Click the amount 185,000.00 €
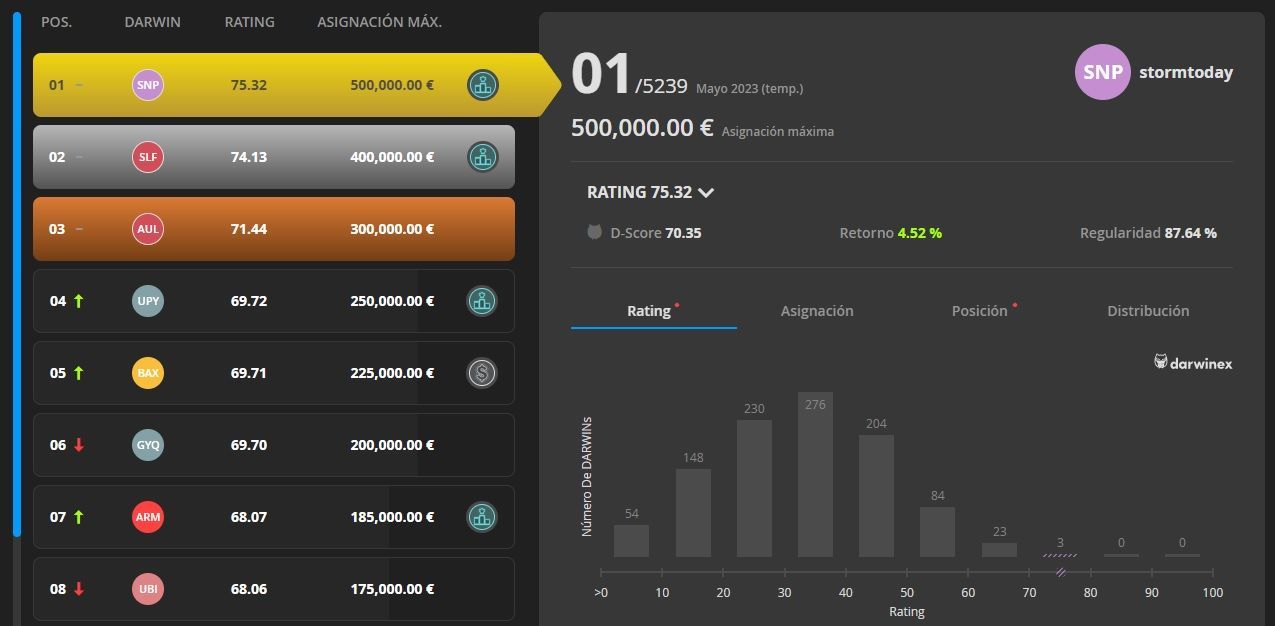Viewport: 1275px width, 626px height. (392, 517)
